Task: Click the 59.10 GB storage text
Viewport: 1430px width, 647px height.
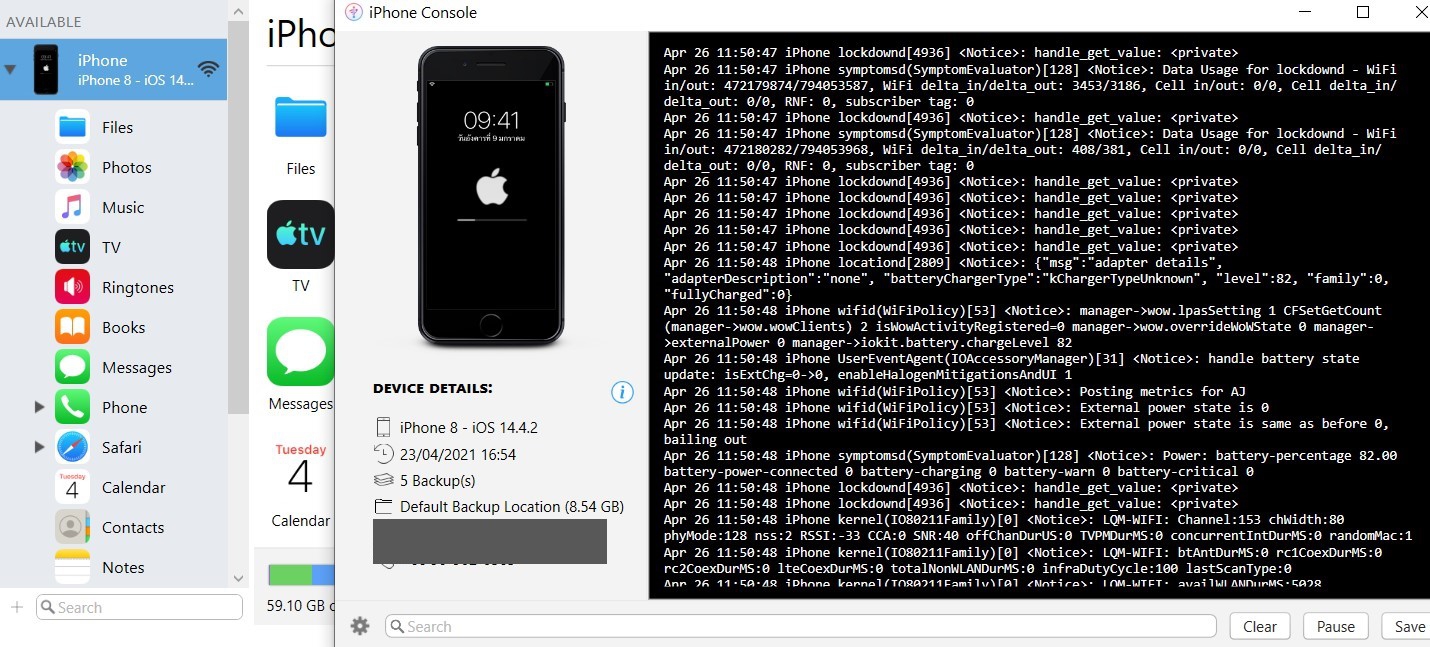Action: (x=300, y=605)
